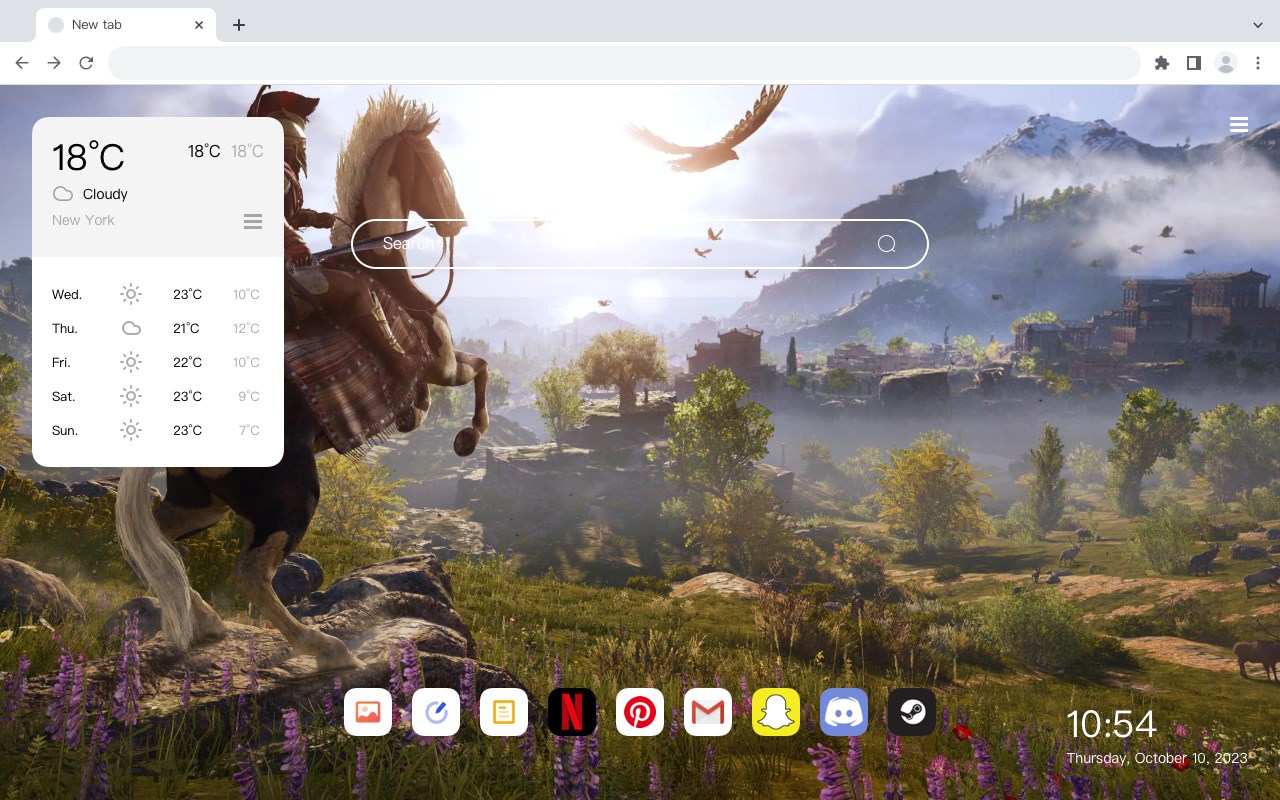Open the browser extensions puzzle icon
Viewport: 1280px width, 800px height.
click(1161, 63)
